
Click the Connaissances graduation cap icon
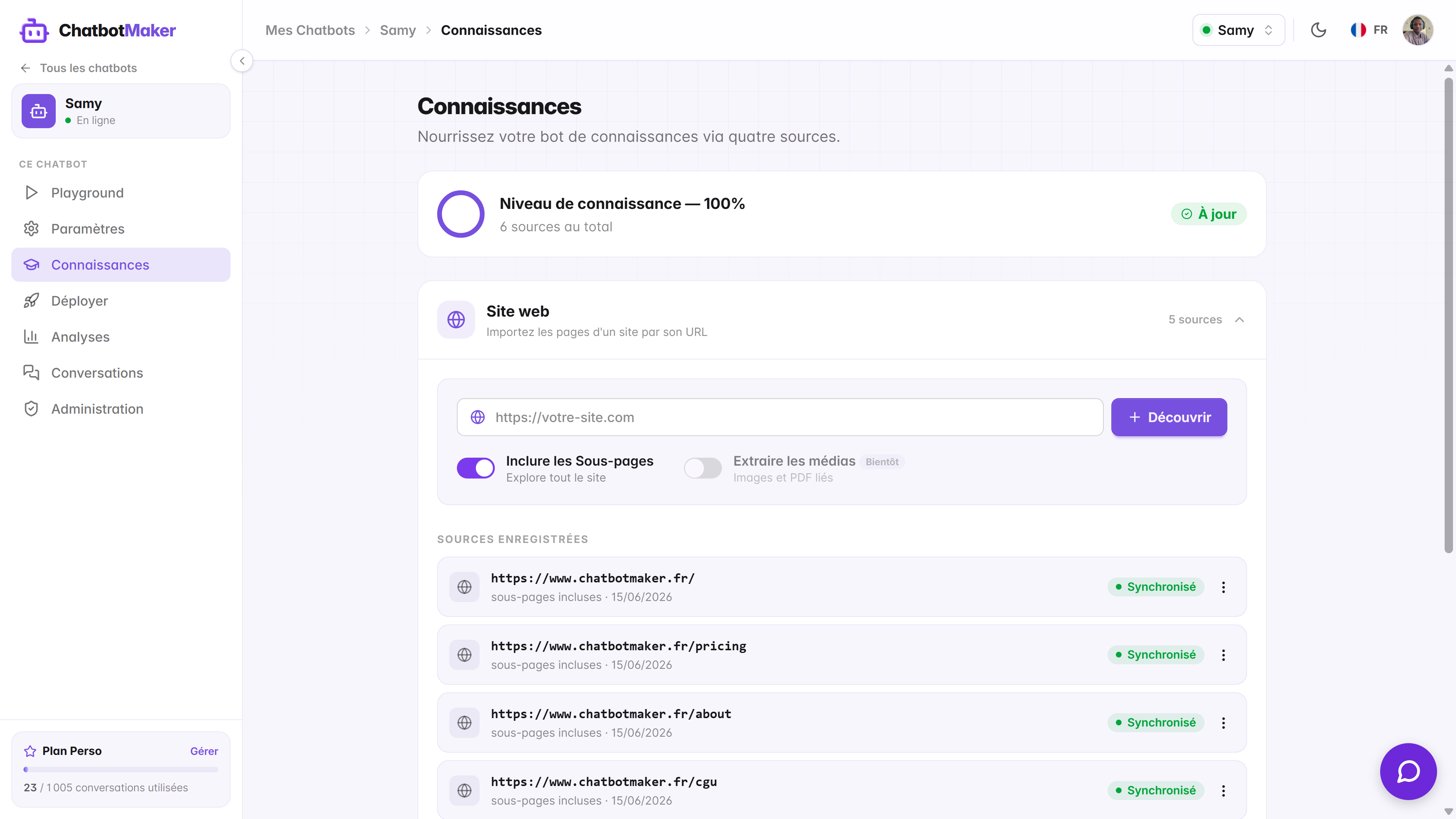(31, 265)
